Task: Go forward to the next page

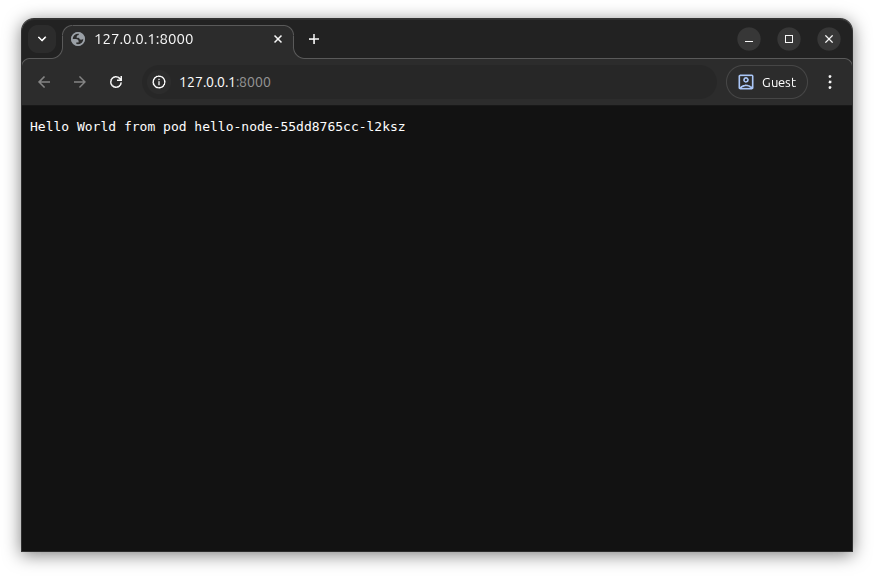Action: [x=80, y=82]
